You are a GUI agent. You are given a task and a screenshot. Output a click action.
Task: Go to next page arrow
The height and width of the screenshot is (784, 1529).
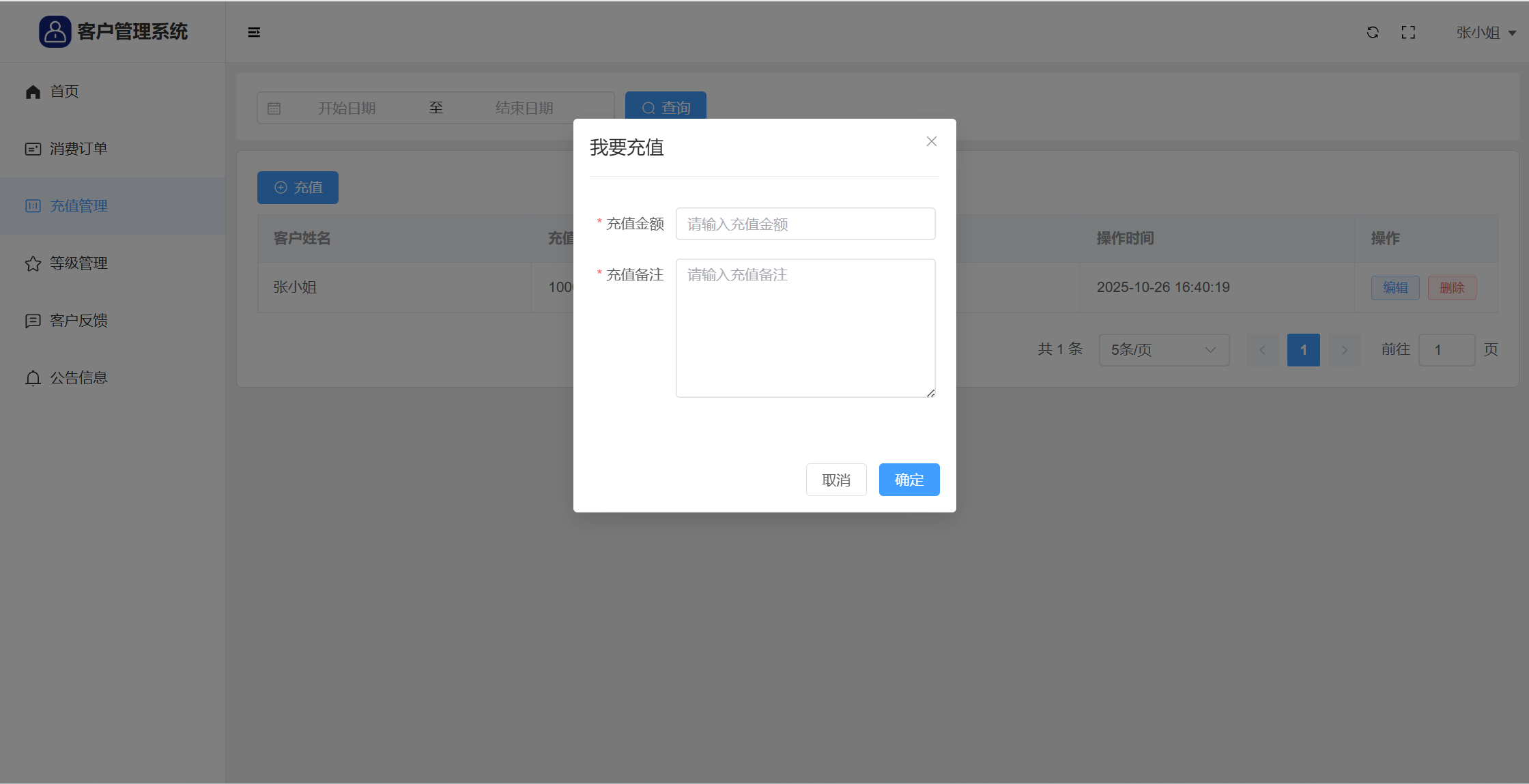tap(1345, 350)
